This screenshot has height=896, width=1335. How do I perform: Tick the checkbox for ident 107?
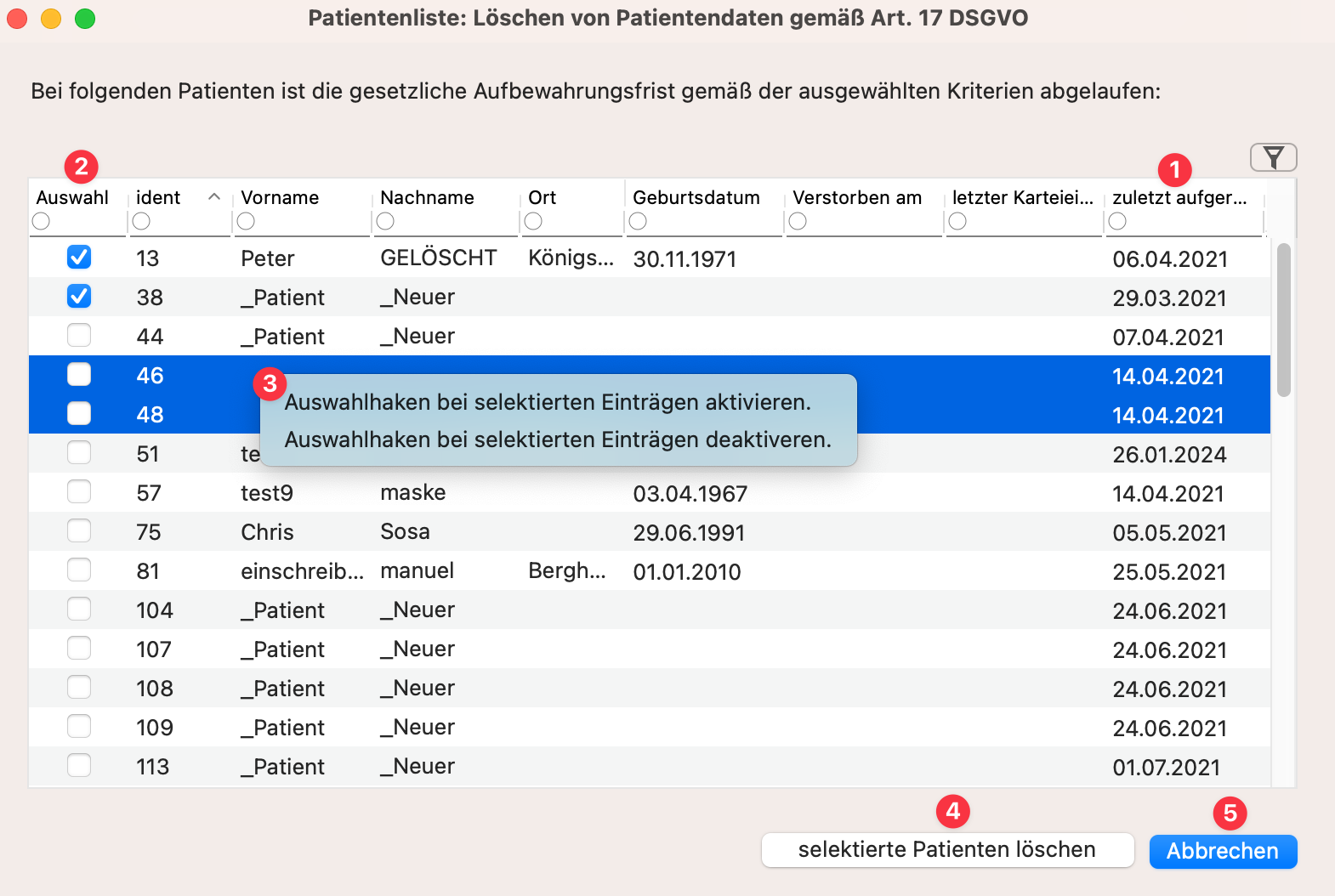point(79,648)
